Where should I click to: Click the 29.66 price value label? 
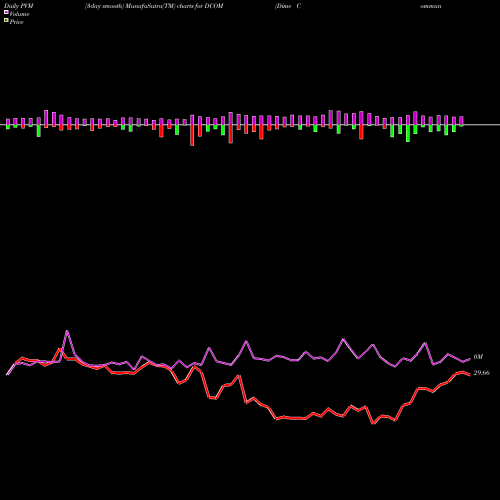[x=482, y=373]
